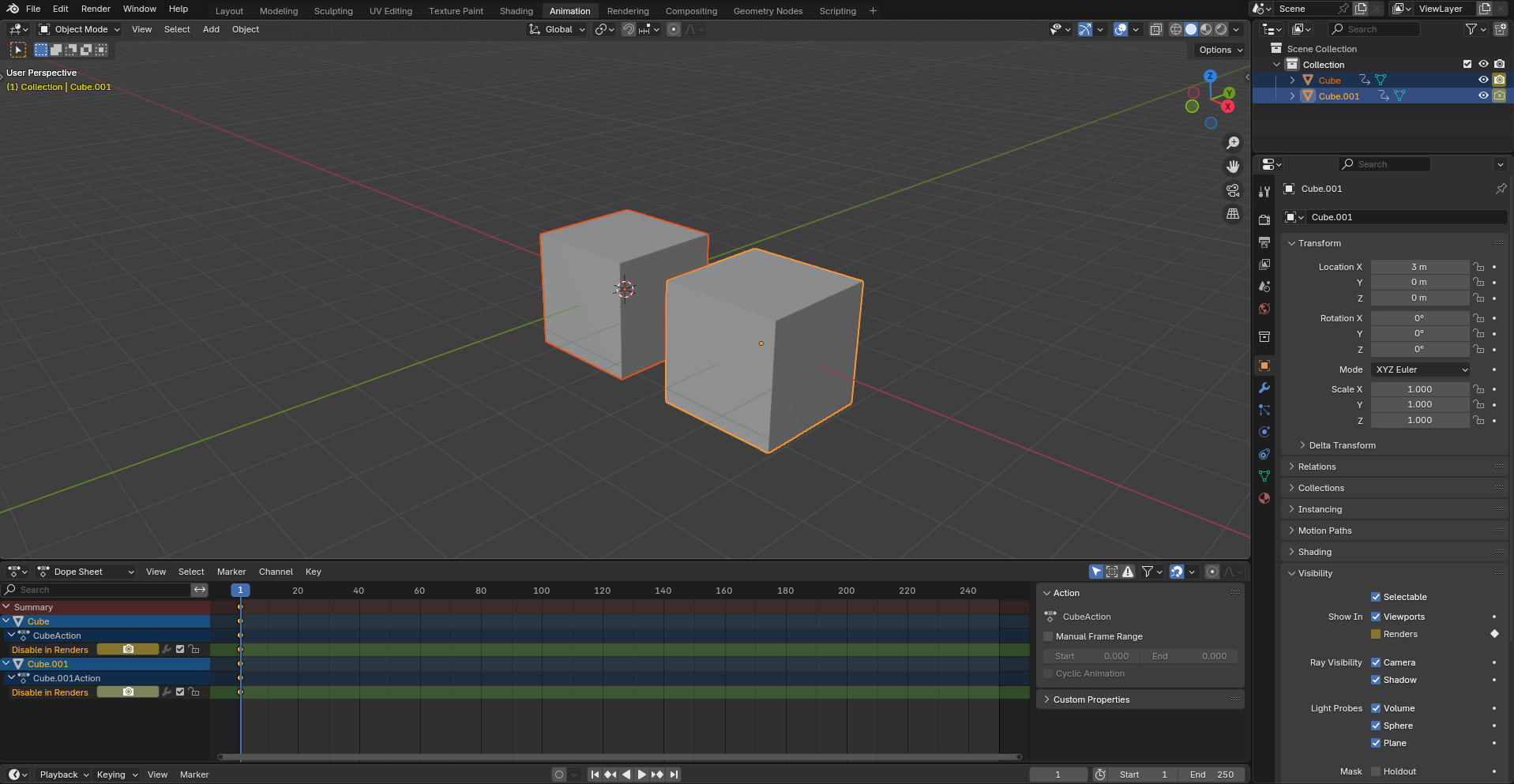The width and height of the screenshot is (1514, 784).
Task: Jump to the last frame with the playback control
Action: click(674, 775)
